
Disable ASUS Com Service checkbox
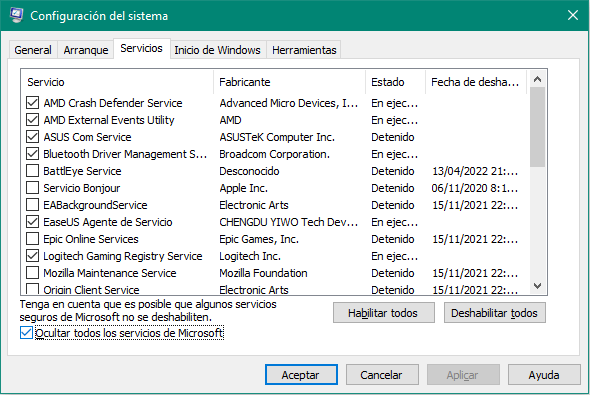tap(32, 137)
